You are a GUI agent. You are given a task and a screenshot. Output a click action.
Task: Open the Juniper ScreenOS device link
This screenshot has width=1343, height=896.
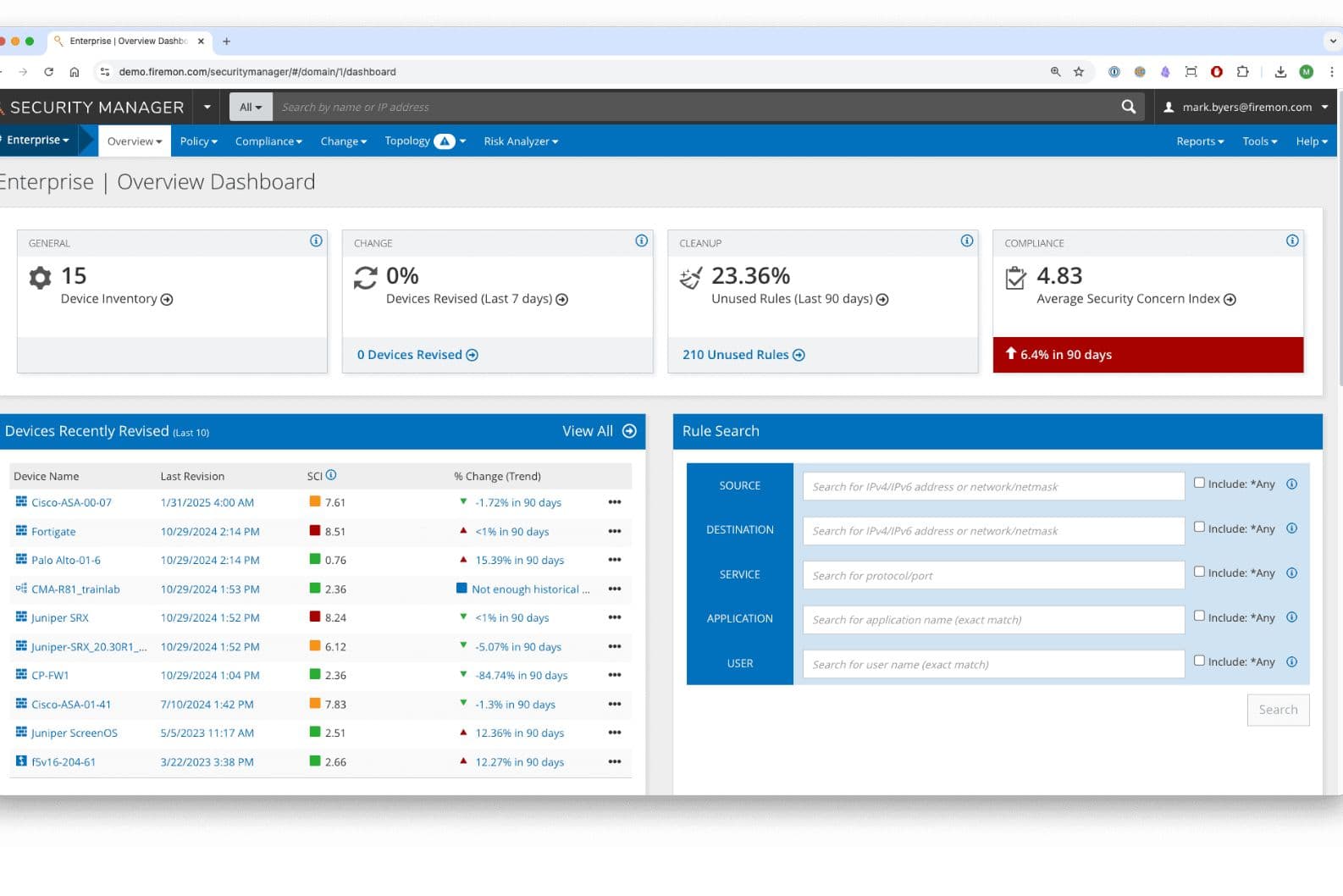click(x=75, y=733)
